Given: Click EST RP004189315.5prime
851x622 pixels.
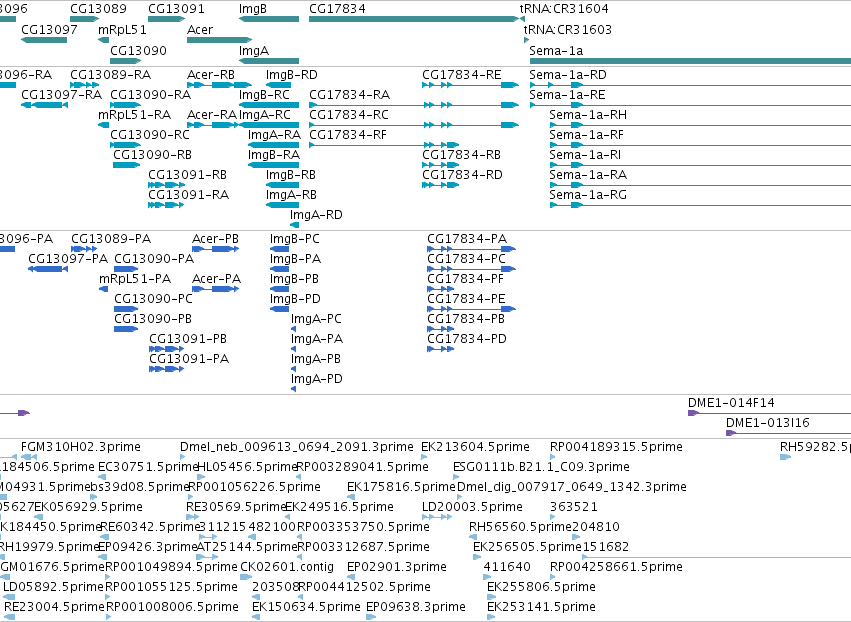Looking at the screenshot, I should (x=617, y=447).
